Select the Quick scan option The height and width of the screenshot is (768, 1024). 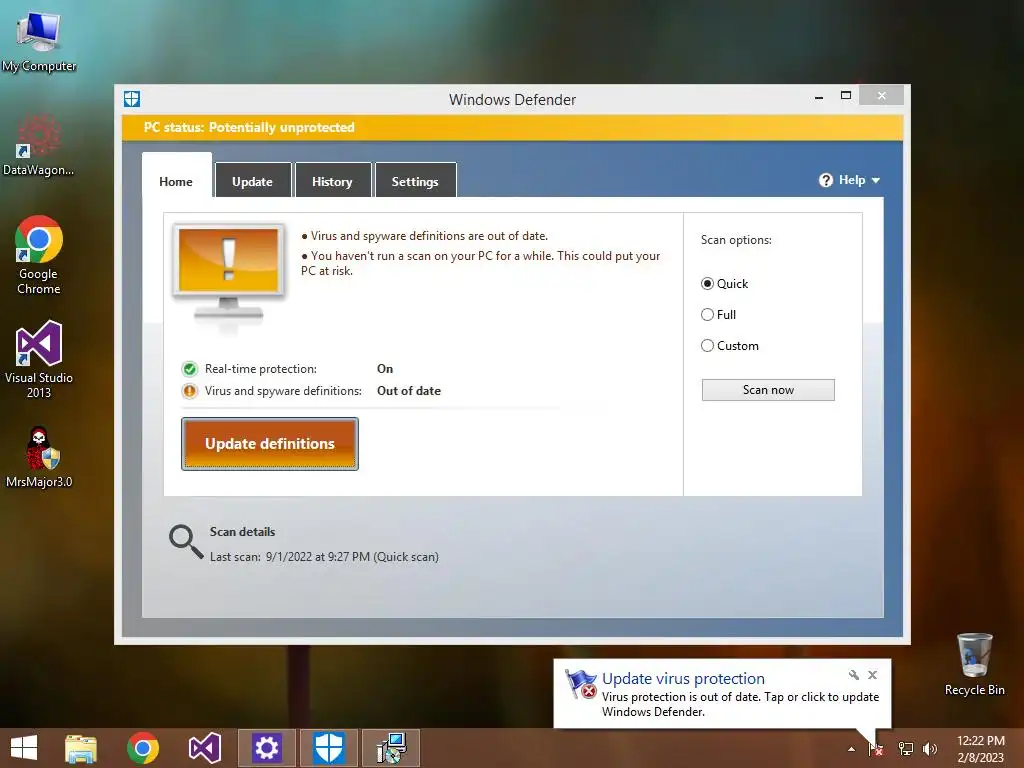point(724,283)
